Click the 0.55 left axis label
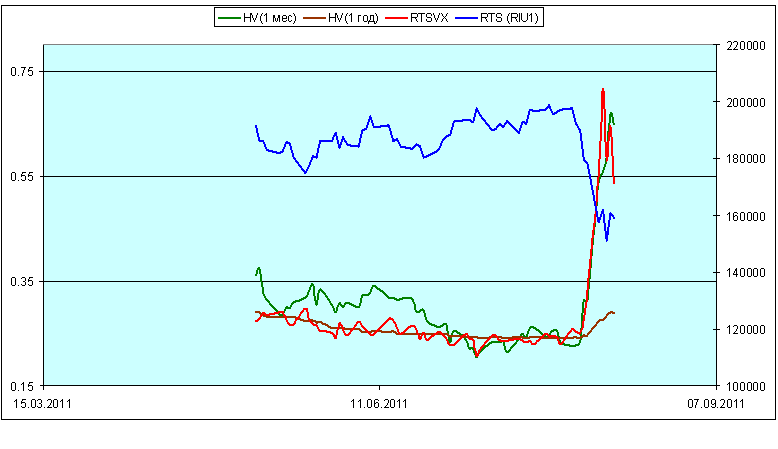This screenshot has width=778, height=449. point(22,177)
